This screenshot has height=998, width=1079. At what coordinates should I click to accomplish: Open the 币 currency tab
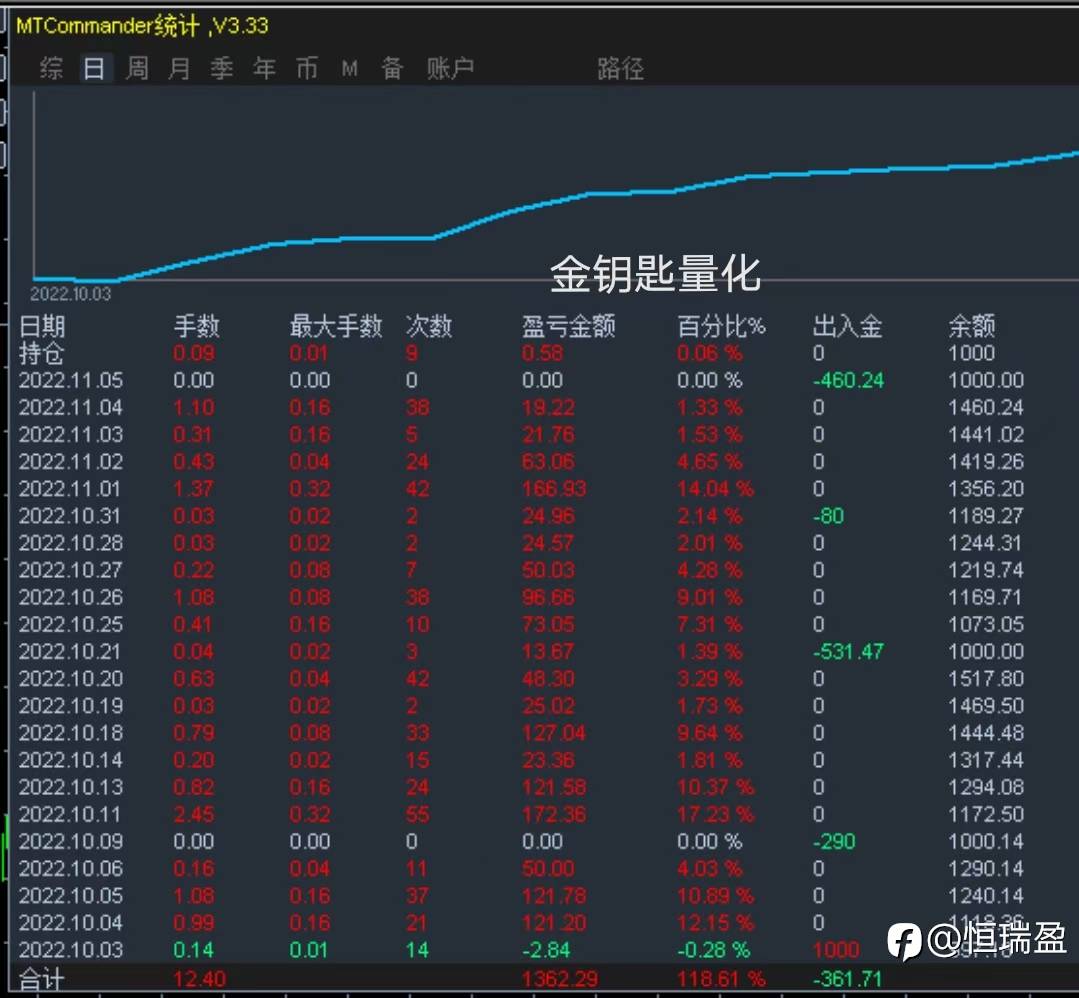pos(307,68)
